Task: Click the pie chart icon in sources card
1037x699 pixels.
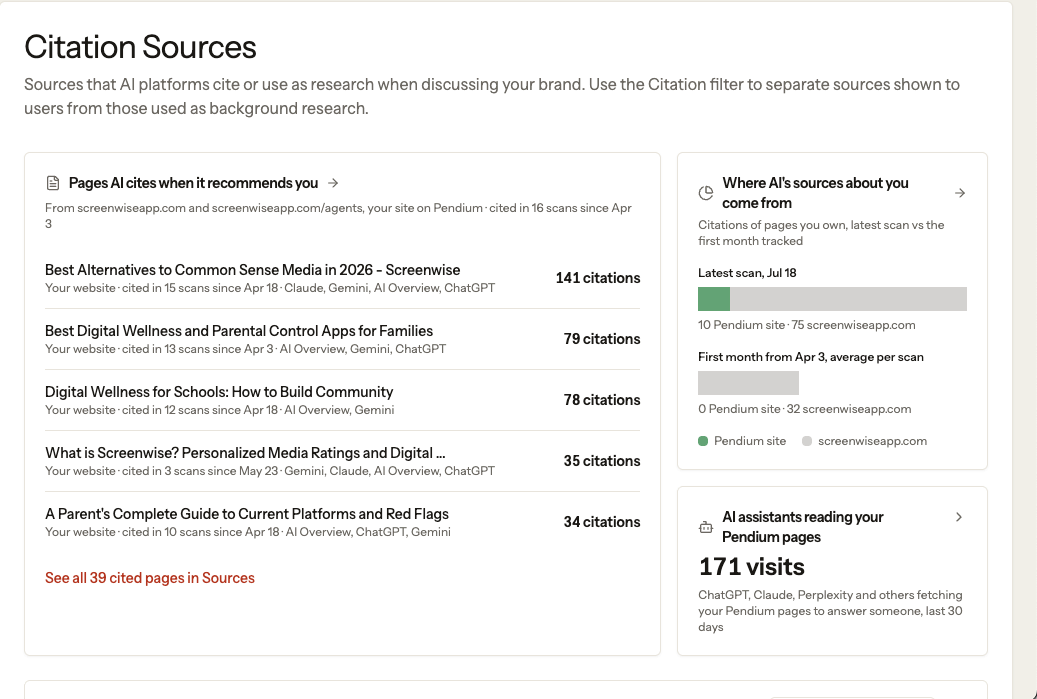Action: pyautogui.click(x=706, y=193)
